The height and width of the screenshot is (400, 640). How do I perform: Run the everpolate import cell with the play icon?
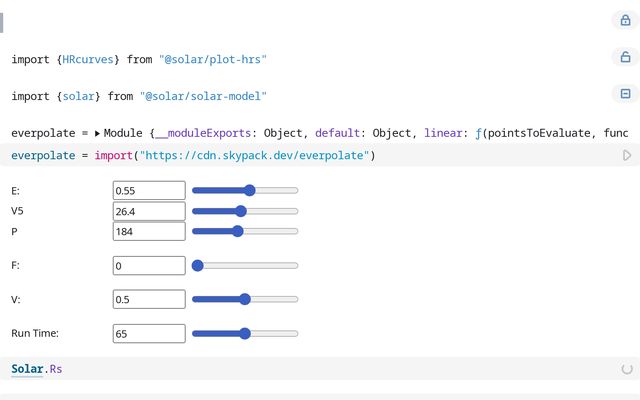(x=627, y=156)
